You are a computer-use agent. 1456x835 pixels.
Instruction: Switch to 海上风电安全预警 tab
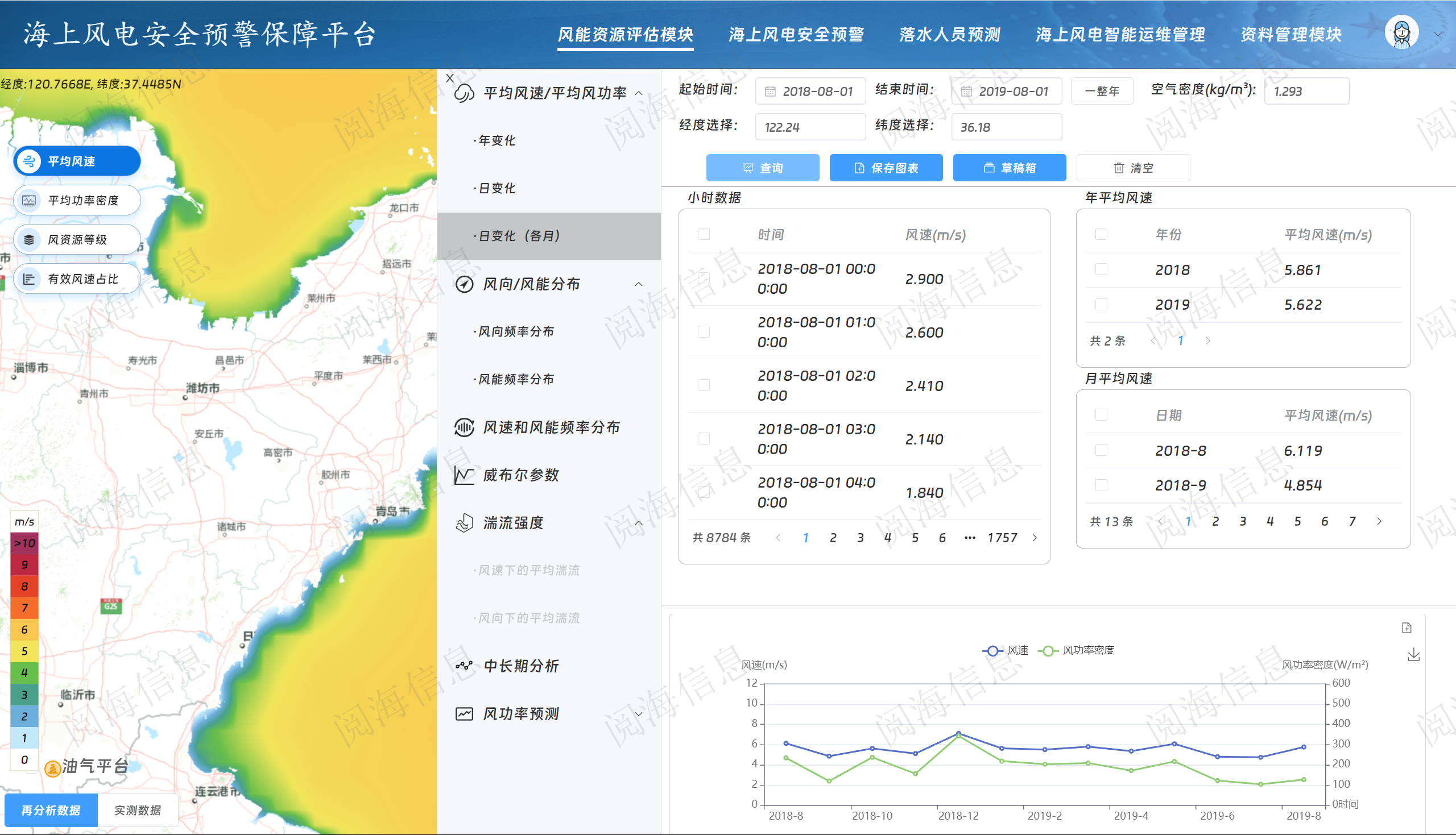coord(796,35)
